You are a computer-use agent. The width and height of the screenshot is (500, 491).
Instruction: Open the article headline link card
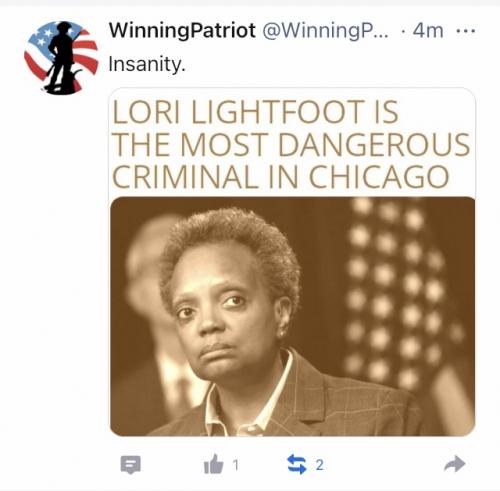coord(292,262)
